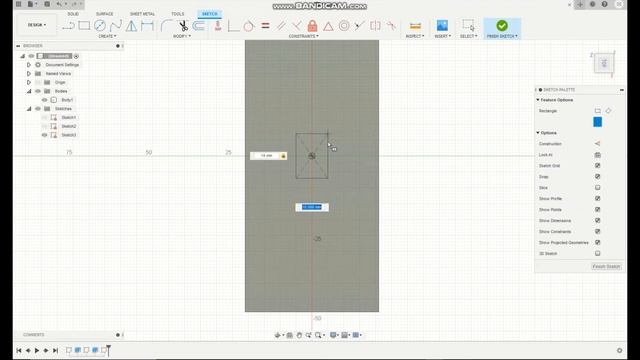640x360 pixels.
Task: Apply Perpendicular constraint
Action: (x=297, y=26)
